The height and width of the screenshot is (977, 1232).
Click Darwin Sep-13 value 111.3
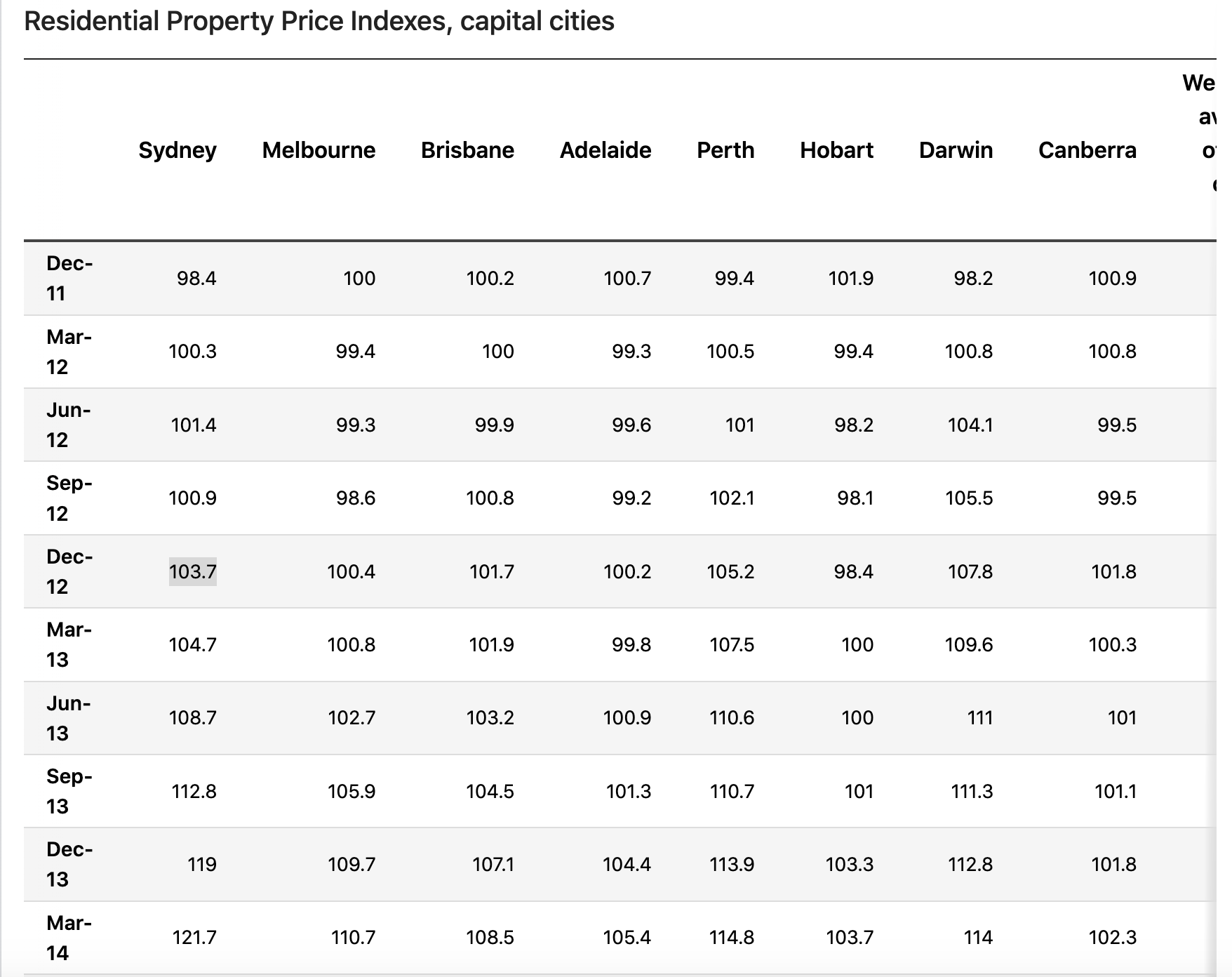[972, 791]
